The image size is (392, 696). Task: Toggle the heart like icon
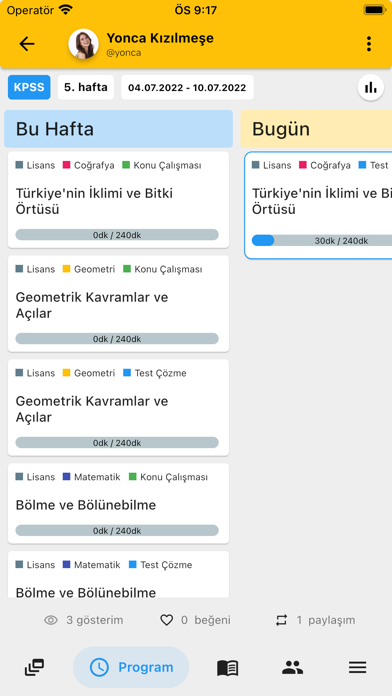point(166,620)
